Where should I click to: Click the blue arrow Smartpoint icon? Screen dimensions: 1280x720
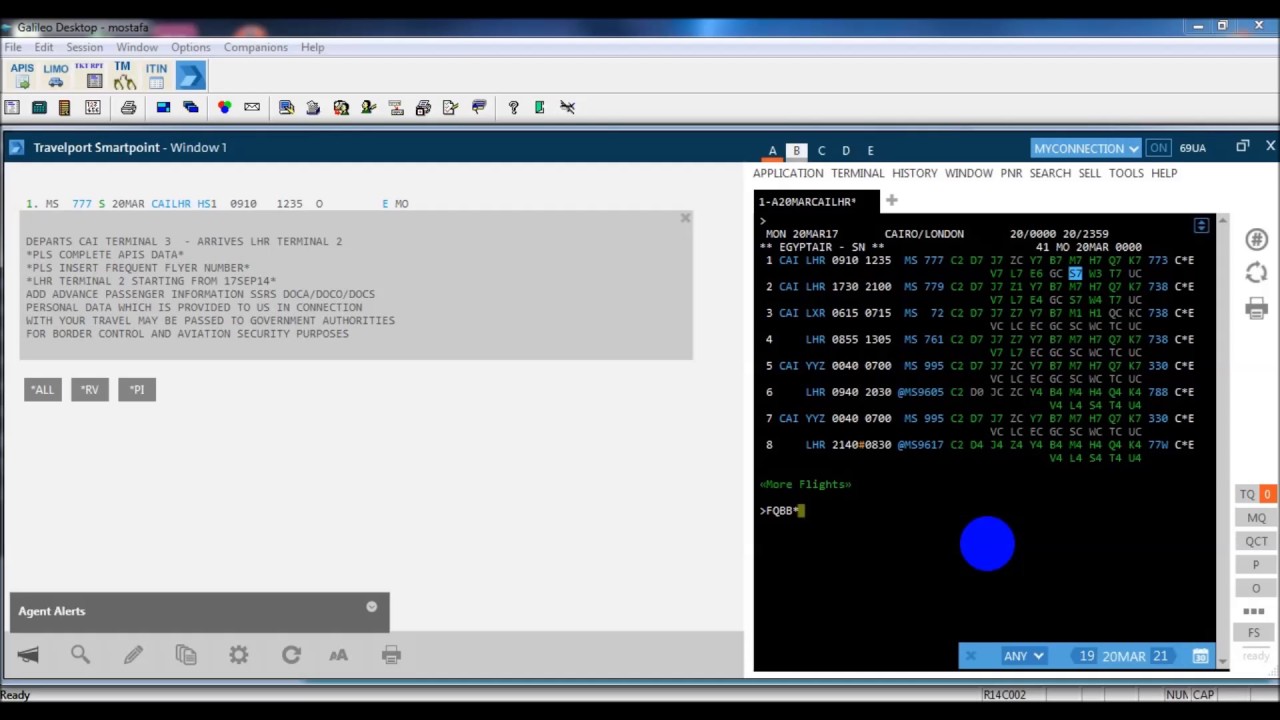coord(190,75)
